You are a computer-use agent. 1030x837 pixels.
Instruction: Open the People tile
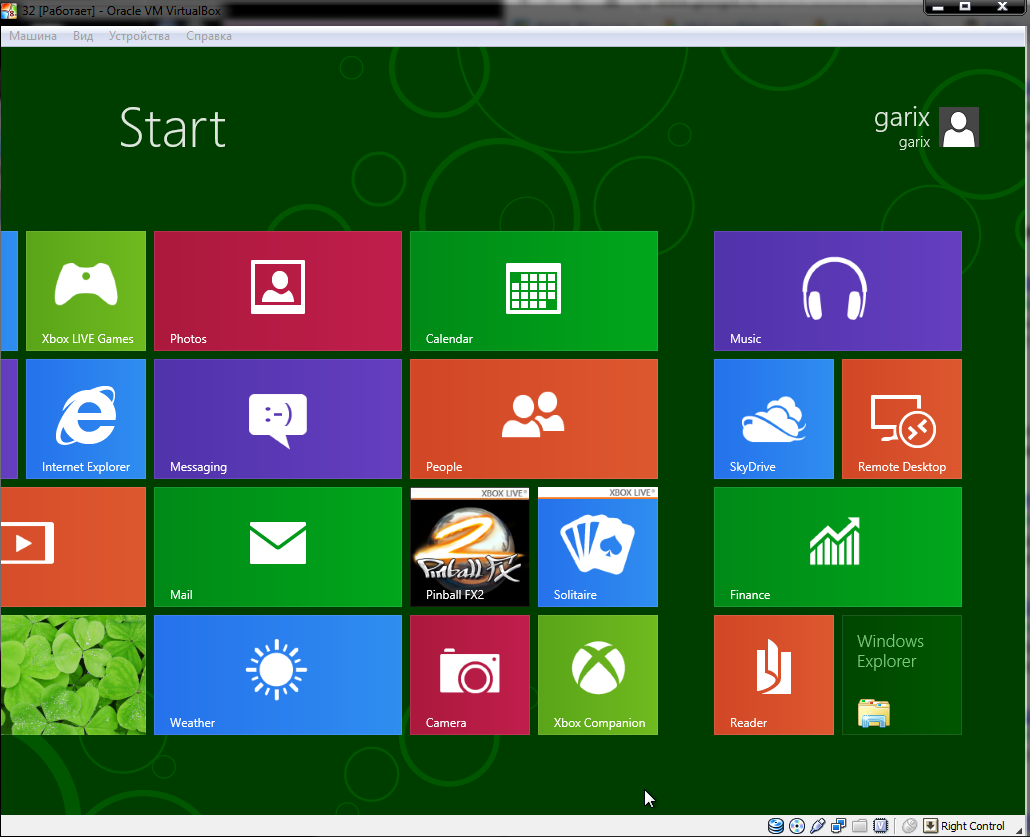(533, 418)
